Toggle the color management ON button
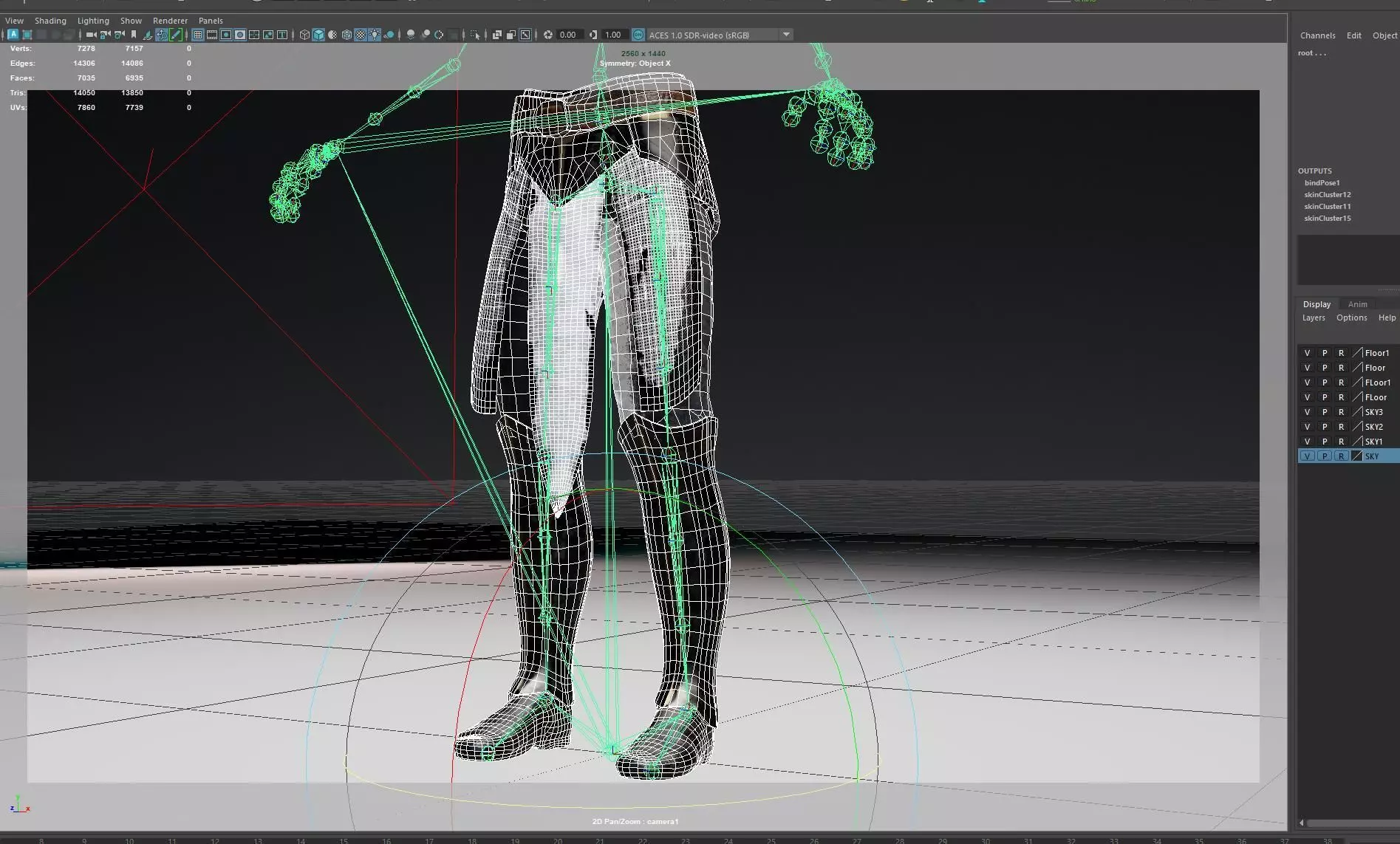 pyautogui.click(x=638, y=35)
